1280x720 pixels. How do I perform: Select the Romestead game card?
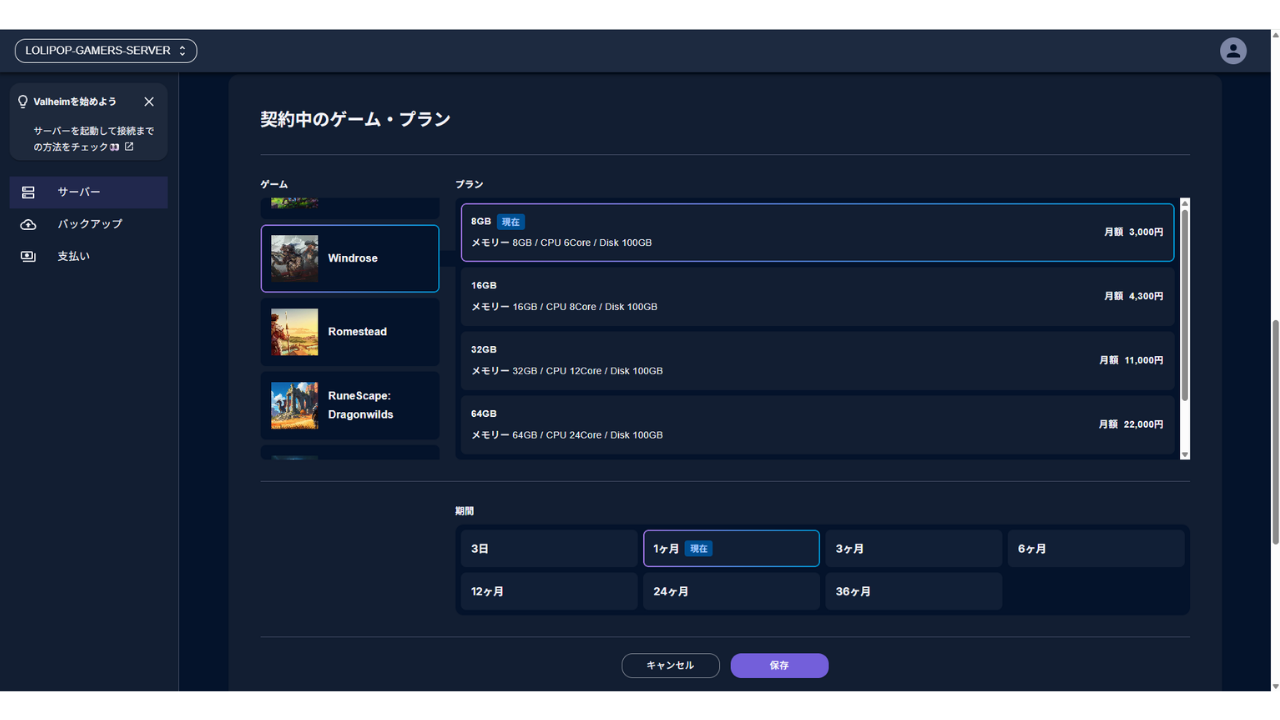click(x=350, y=332)
